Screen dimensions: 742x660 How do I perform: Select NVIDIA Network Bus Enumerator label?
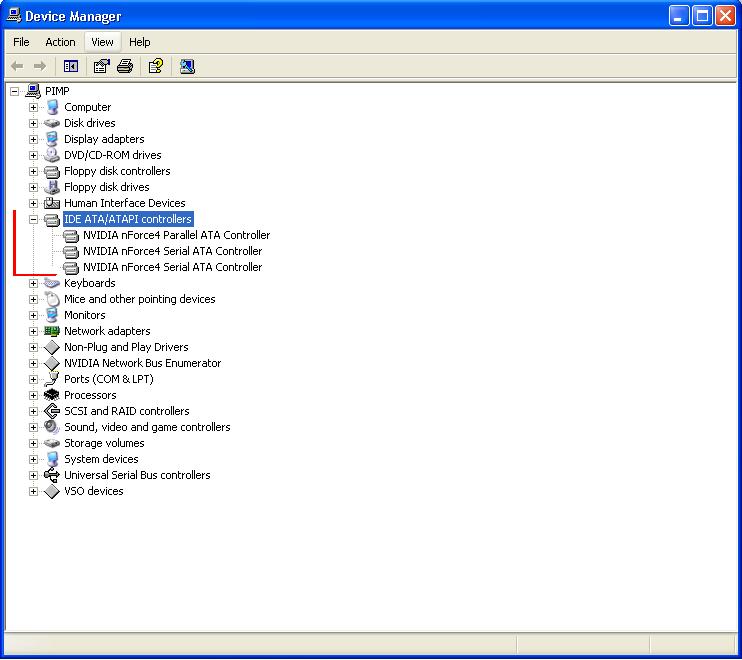click(x=142, y=363)
